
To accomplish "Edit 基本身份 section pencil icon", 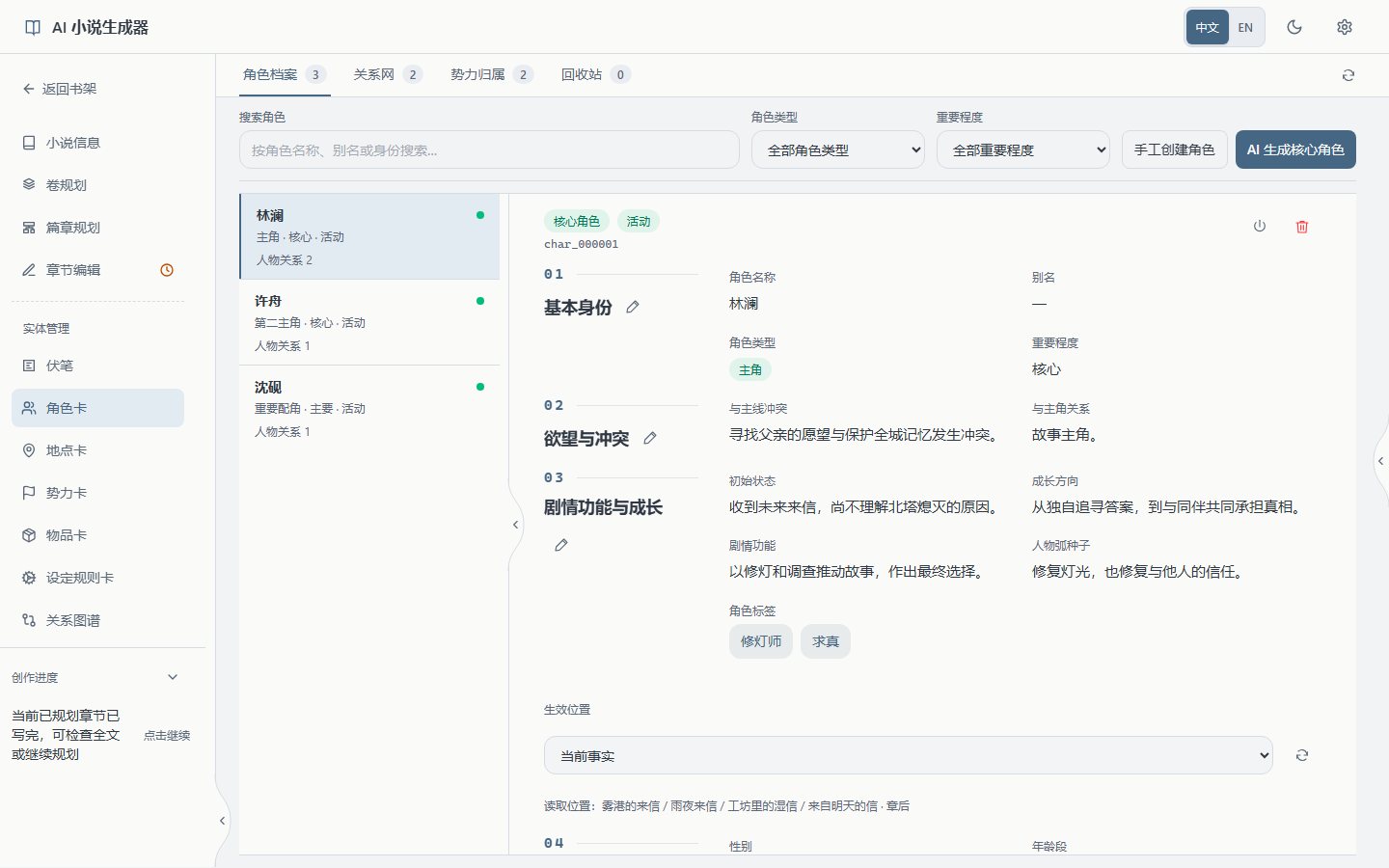I will pyautogui.click(x=633, y=307).
